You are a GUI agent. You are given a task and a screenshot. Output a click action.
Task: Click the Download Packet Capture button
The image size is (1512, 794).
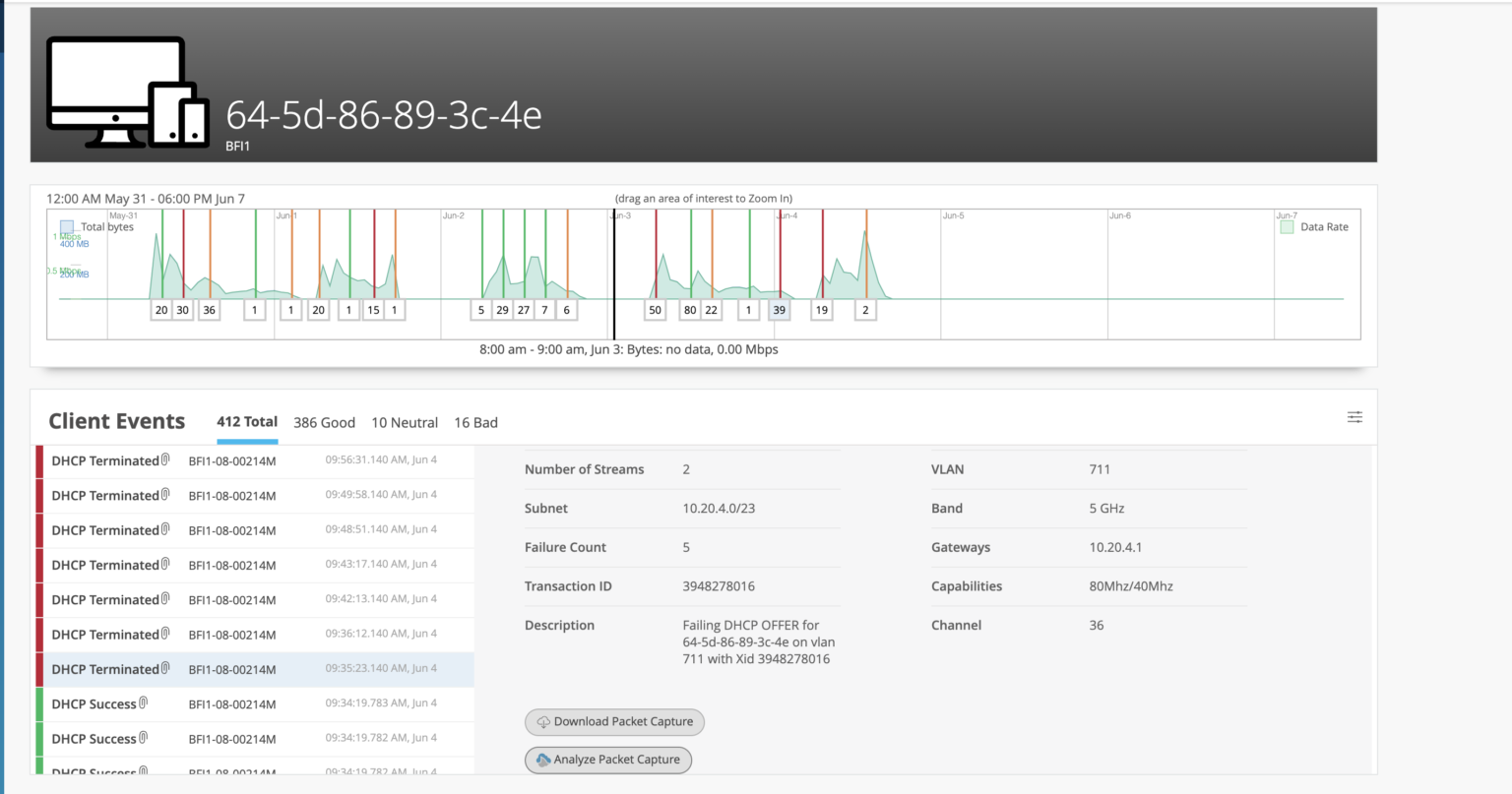(614, 721)
